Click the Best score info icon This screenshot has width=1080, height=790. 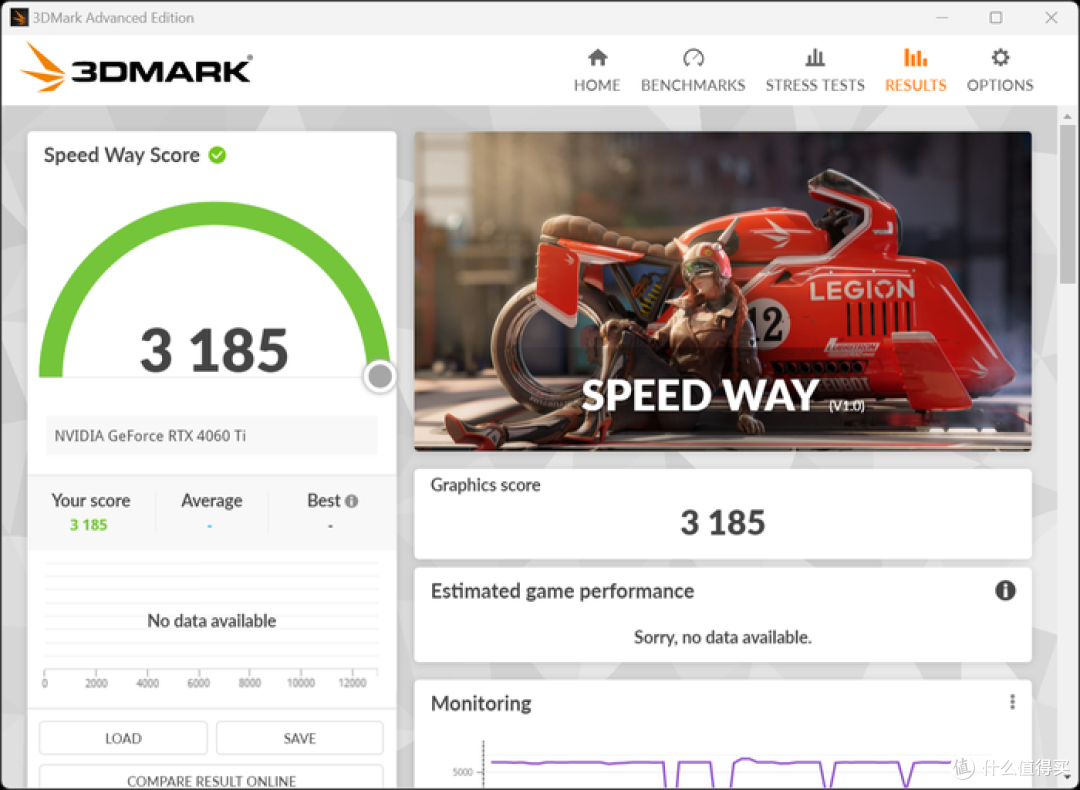coord(351,501)
